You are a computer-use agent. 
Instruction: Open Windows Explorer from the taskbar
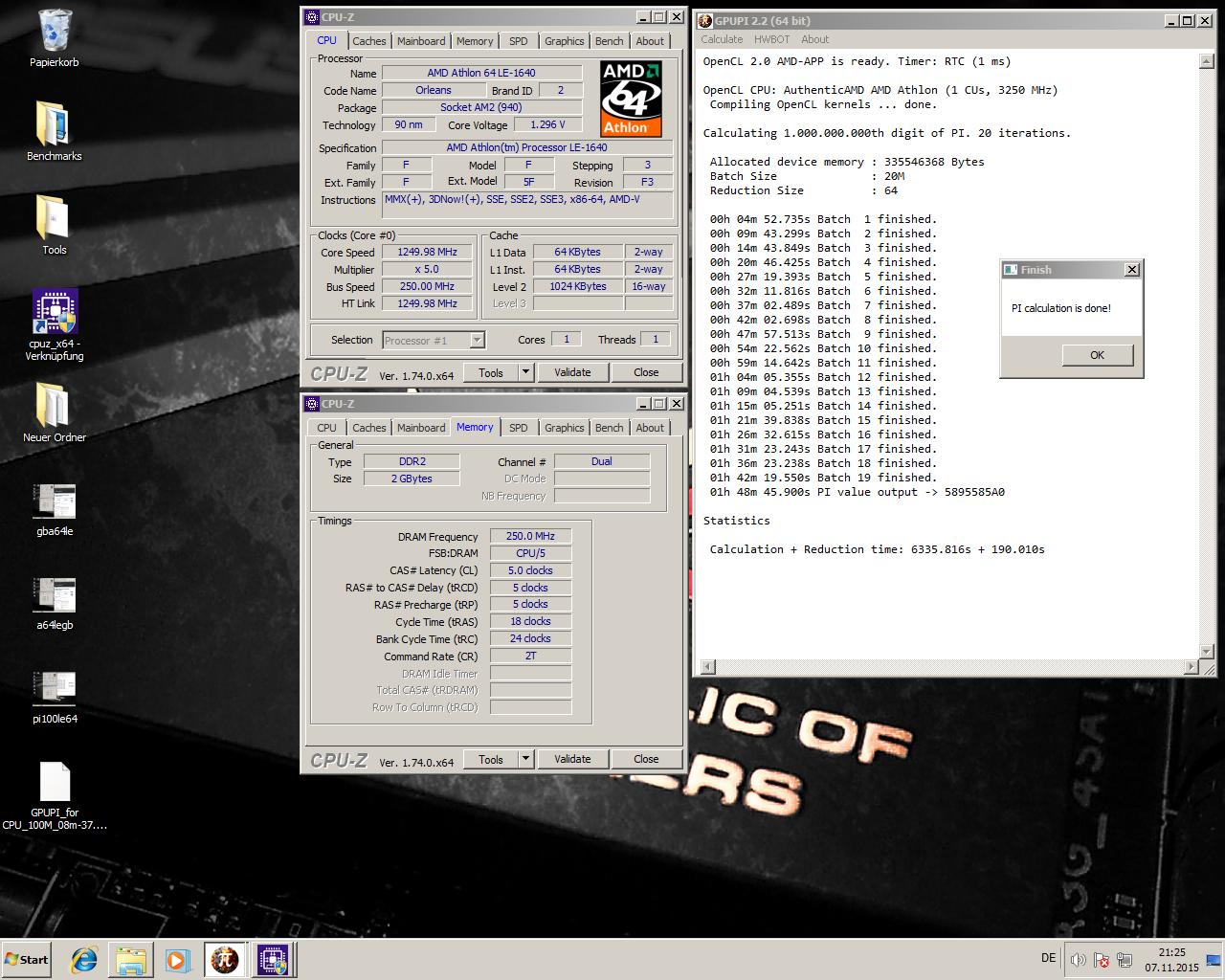click(x=131, y=960)
